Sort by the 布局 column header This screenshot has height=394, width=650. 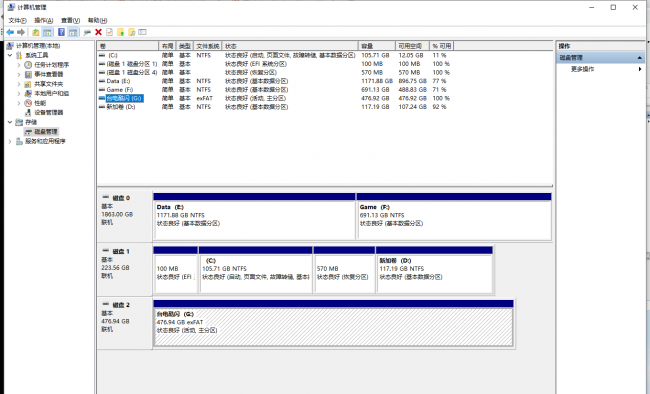coord(167,46)
